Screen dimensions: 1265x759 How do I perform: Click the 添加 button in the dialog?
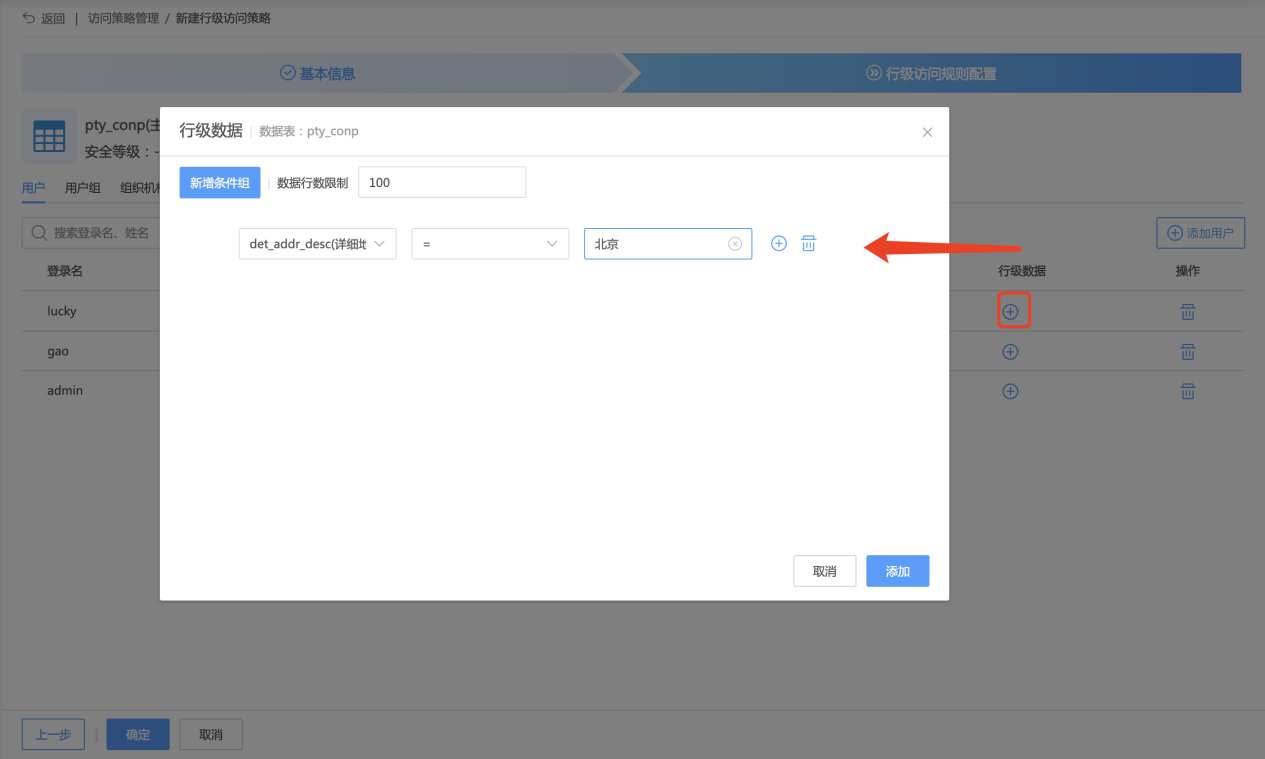click(x=898, y=571)
